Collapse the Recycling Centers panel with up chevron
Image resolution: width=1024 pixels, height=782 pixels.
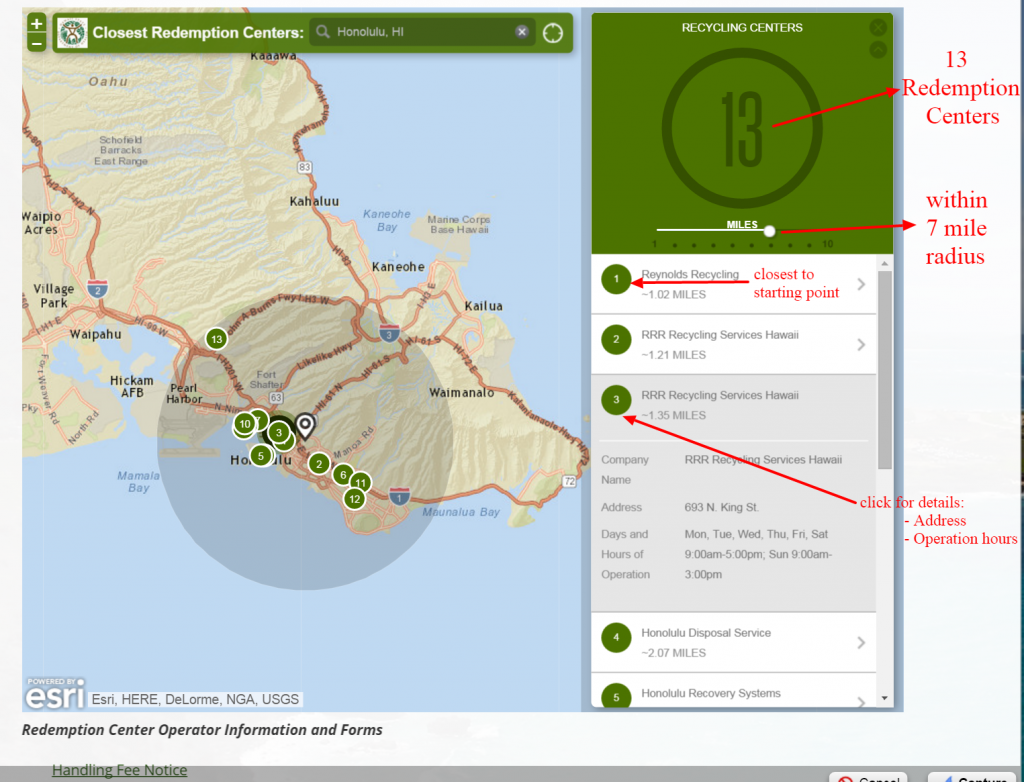click(878, 50)
